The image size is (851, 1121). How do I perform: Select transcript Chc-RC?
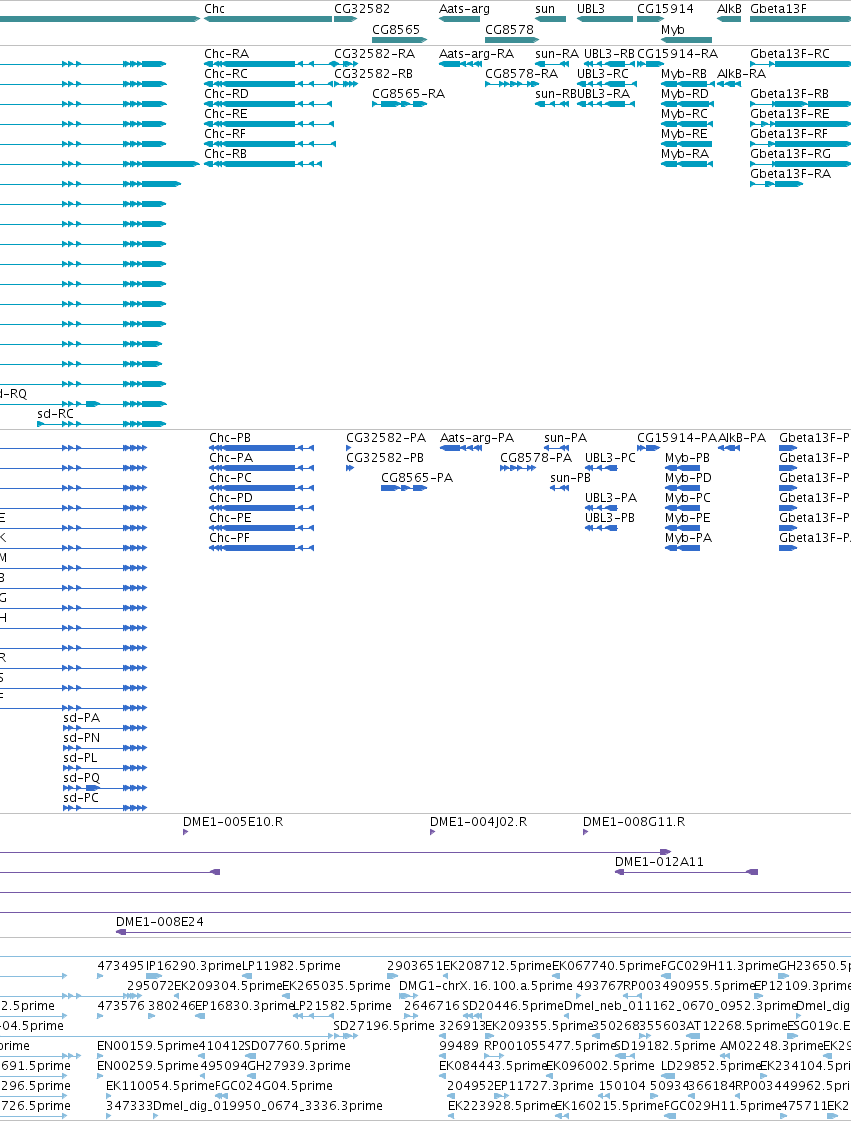tap(226, 74)
